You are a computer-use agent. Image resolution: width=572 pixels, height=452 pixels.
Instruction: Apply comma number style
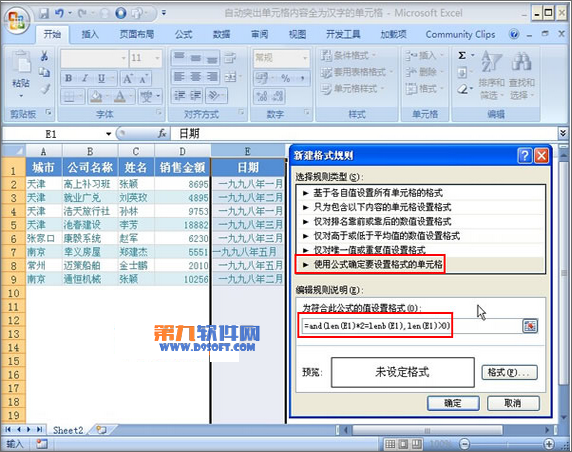point(302,78)
